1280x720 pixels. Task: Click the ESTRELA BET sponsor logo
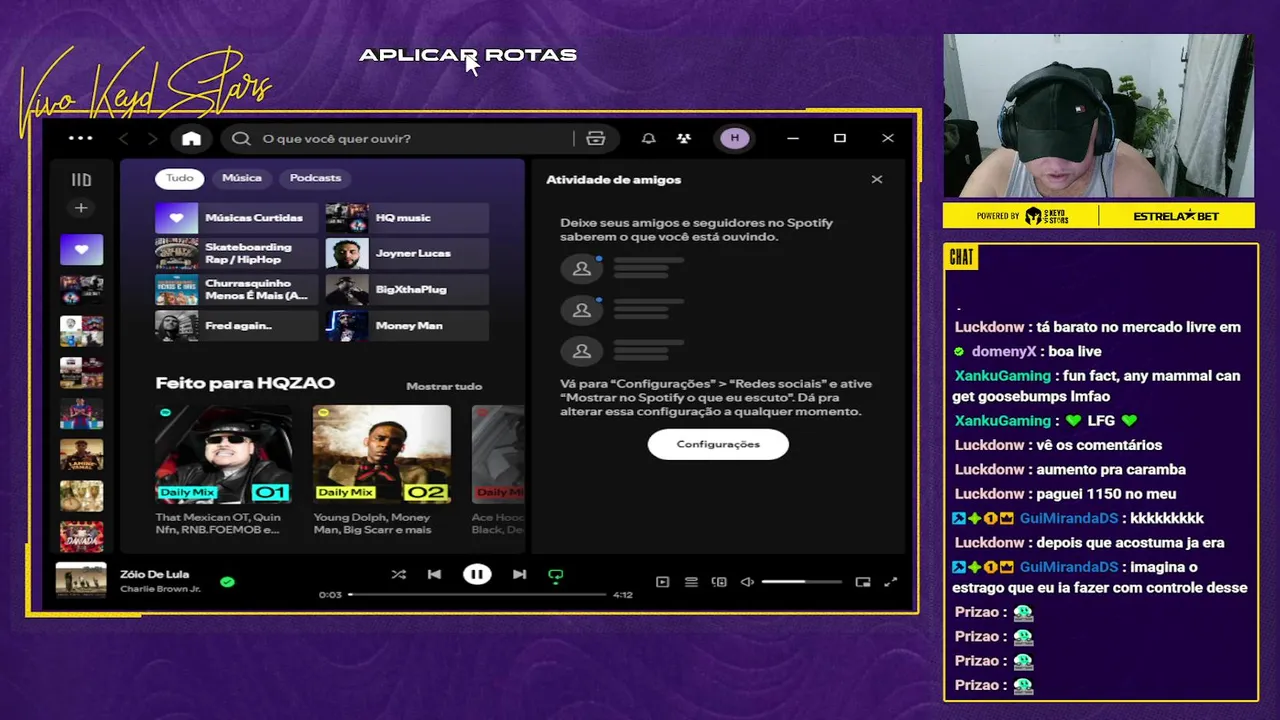1175,216
